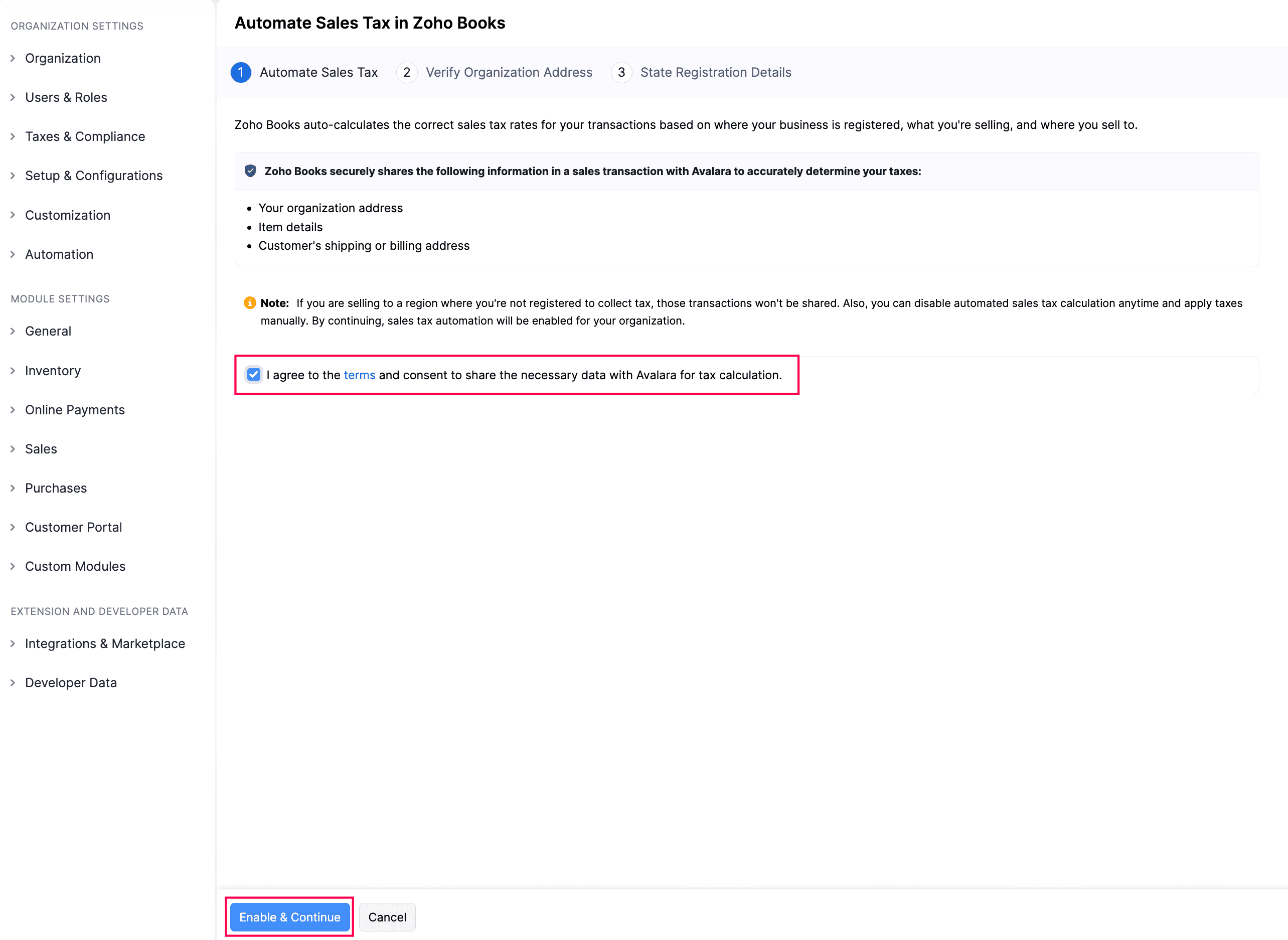Click the orange info icon beside the Note
1288x940 pixels.
[249, 302]
